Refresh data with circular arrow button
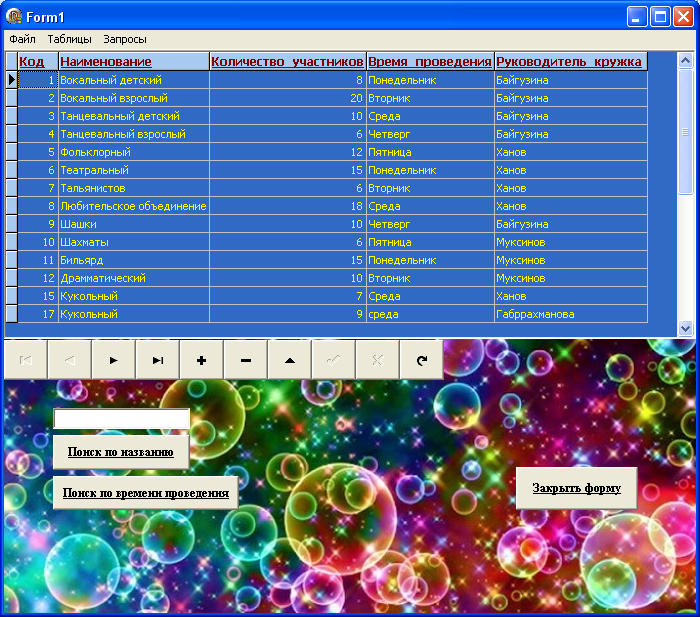Image resolution: width=700 pixels, height=617 pixels. pyautogui.click(x=421, y=360)
